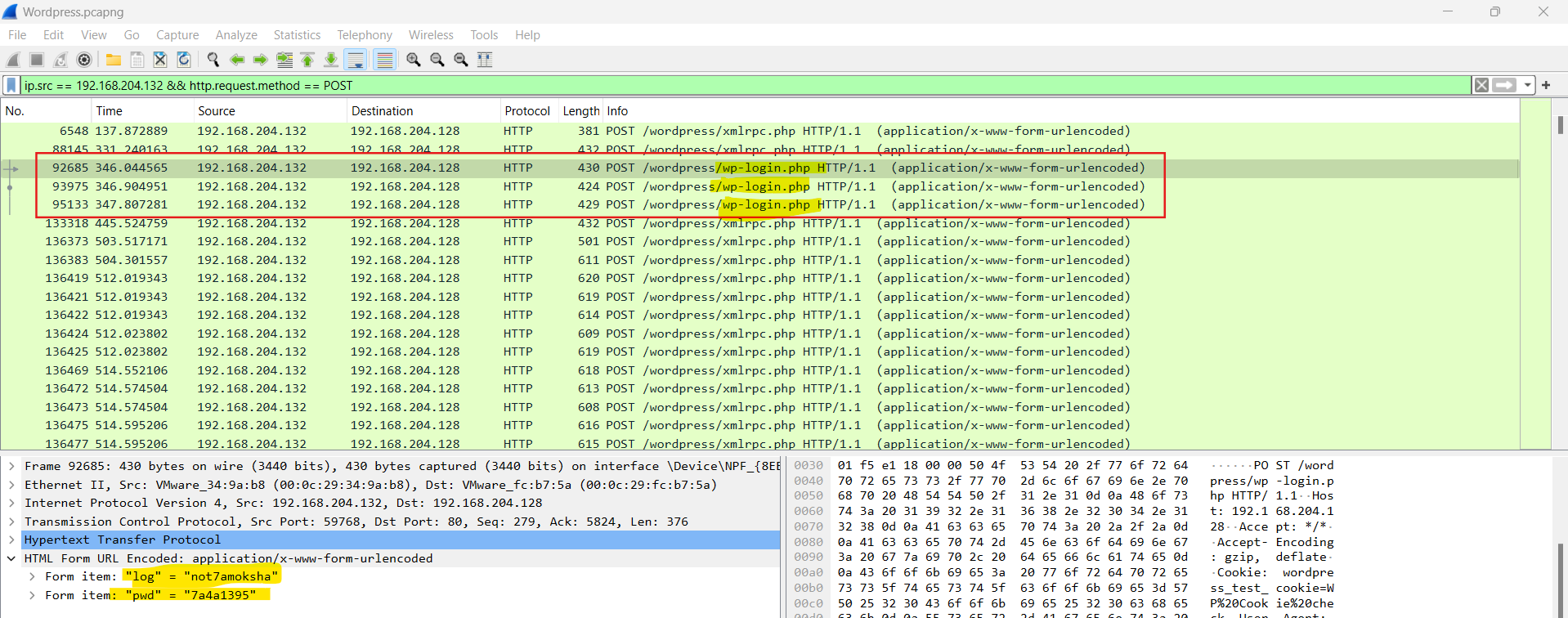Stop the running capture
The height and width of the screenshot is (618, 1568).
(x=37, y=60)
